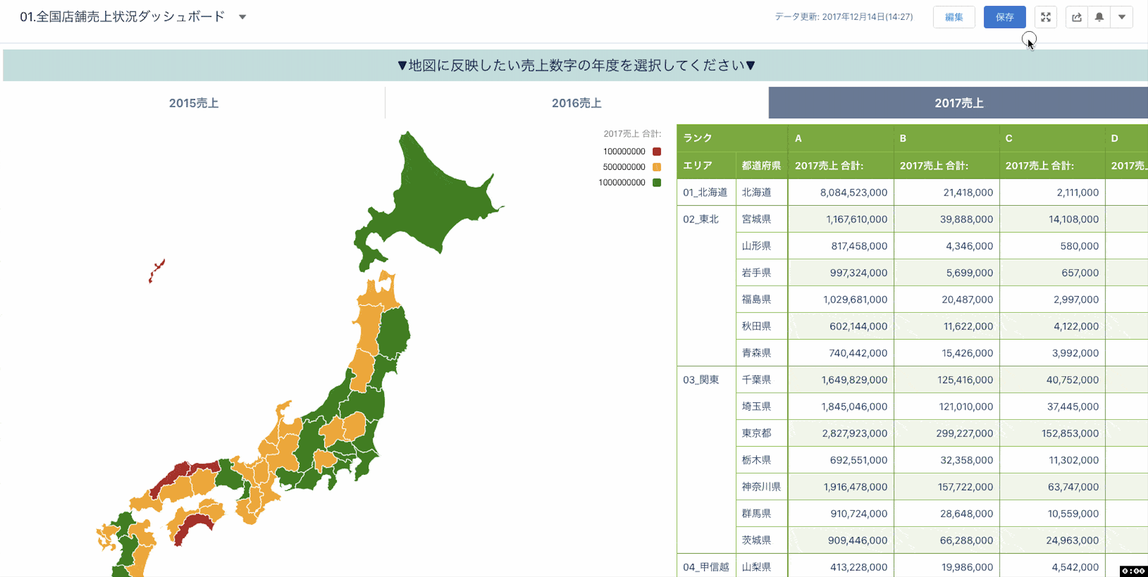Click the 栃木県 row label
The image size is (1148, 577).
point(761,460)
